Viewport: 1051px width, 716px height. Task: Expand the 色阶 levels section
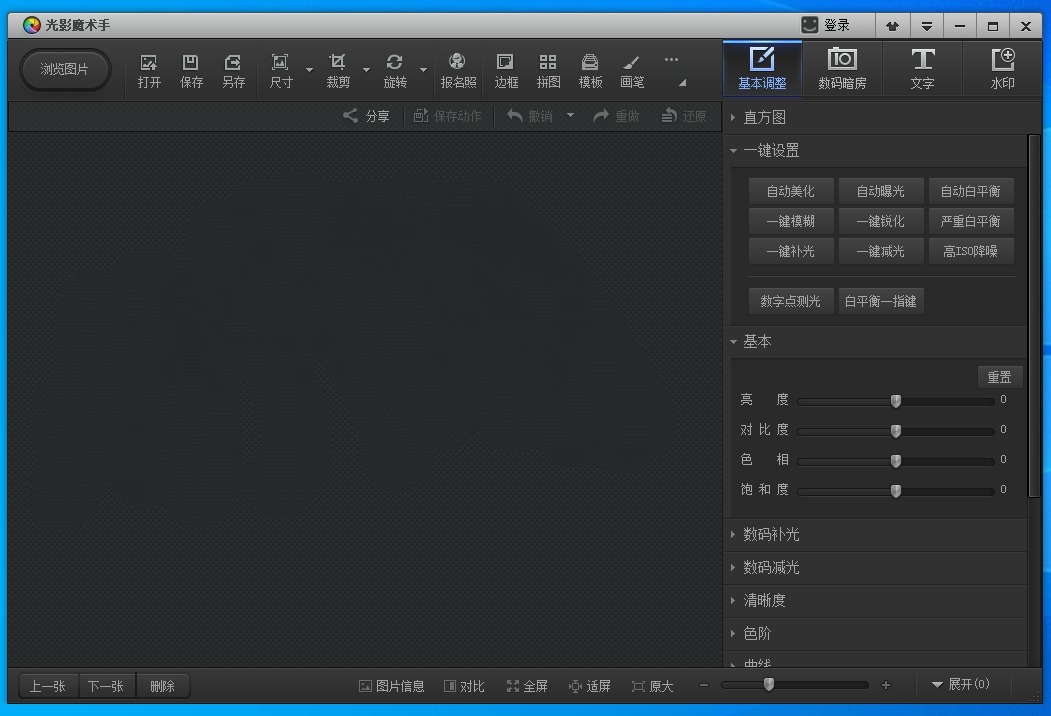click(x=757, y=633)
